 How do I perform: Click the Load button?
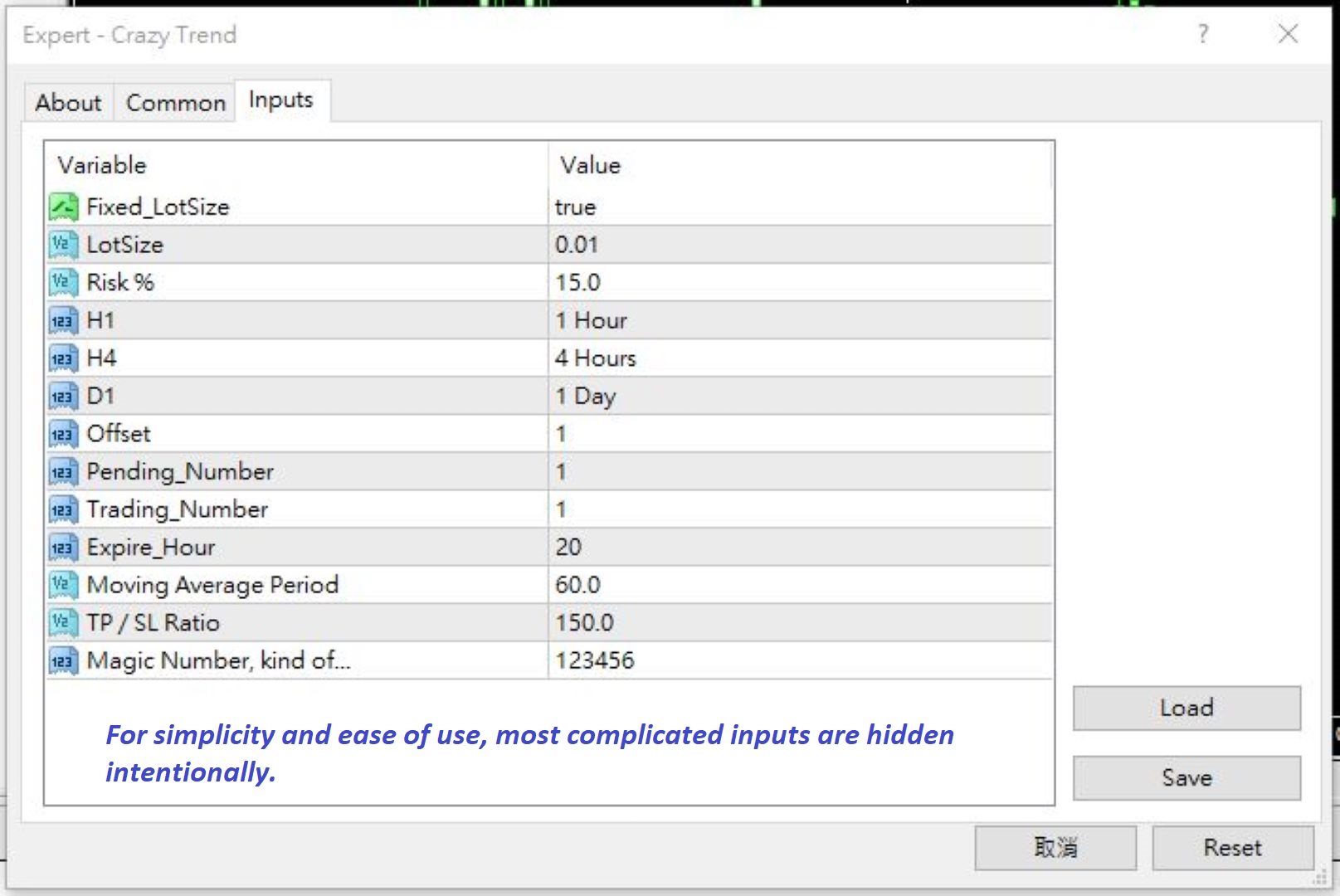coord(1187,708)
